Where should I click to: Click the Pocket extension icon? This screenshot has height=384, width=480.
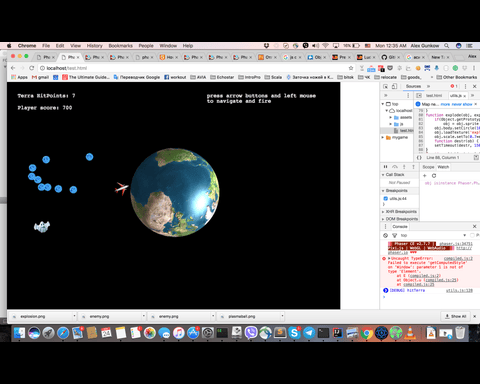coord(390,68)
